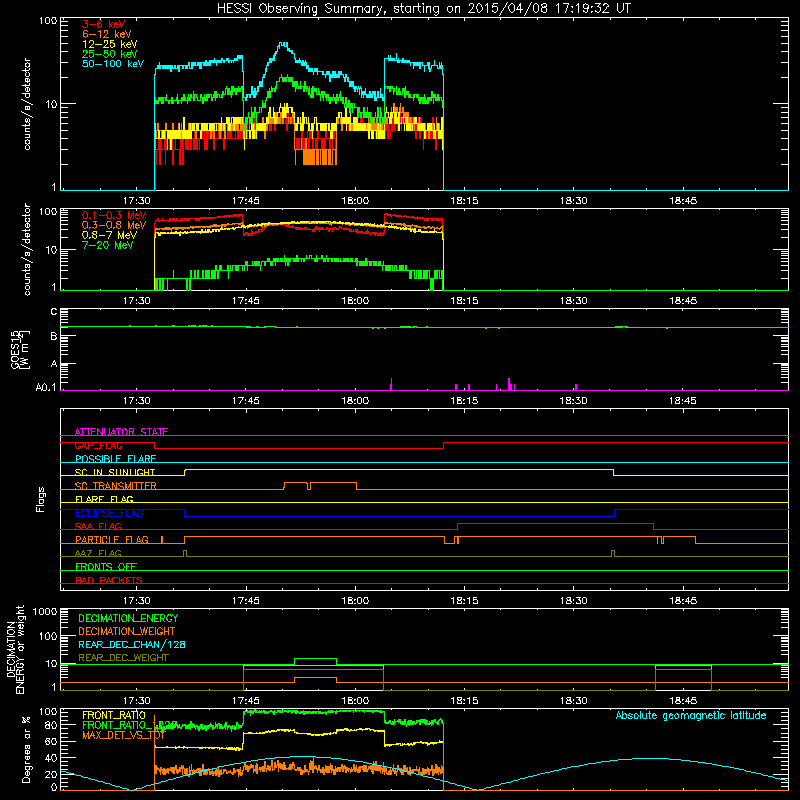This screenshot has width=800, height=800.
Task: Click the ECLIPSE_FLAG label
Action: [x=109, y=513]
